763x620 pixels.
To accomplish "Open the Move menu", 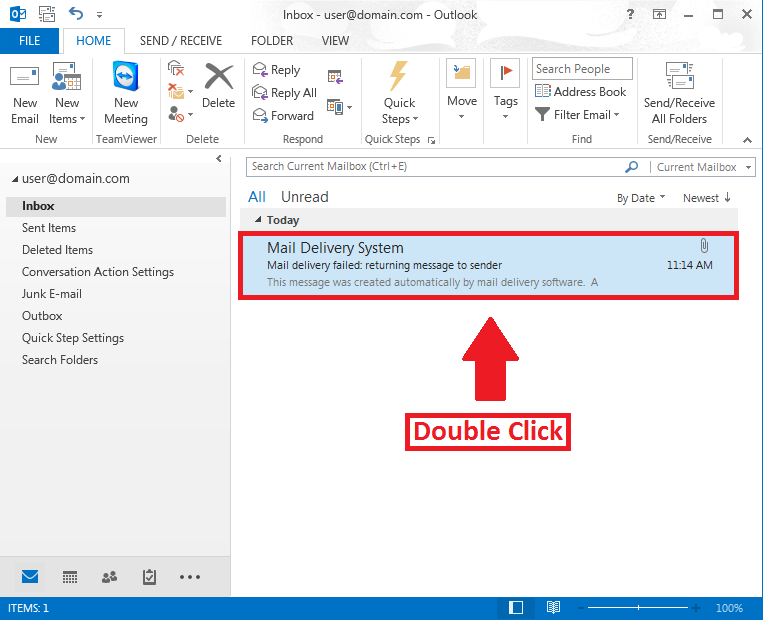I will click(461, 91).
